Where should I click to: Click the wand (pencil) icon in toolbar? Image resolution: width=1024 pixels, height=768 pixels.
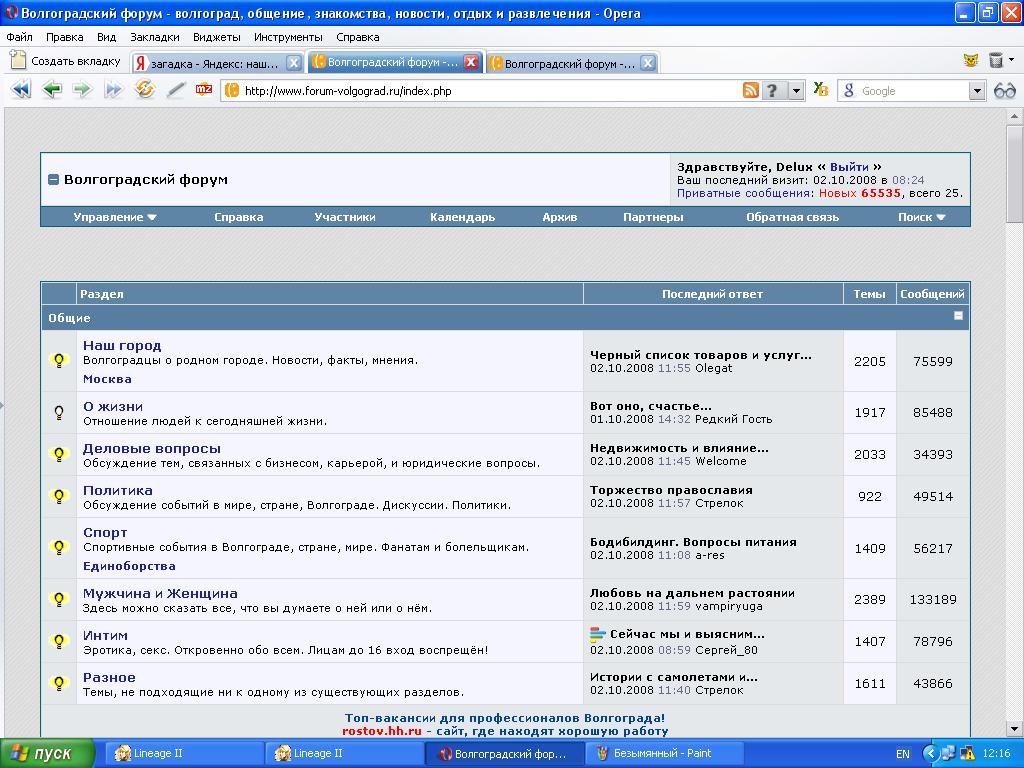[x=176, y=90]
